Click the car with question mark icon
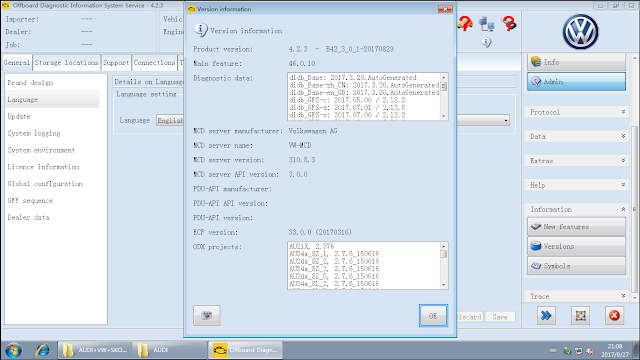The image size is (640, 360). pyautogui.click(x=464, y=23)
